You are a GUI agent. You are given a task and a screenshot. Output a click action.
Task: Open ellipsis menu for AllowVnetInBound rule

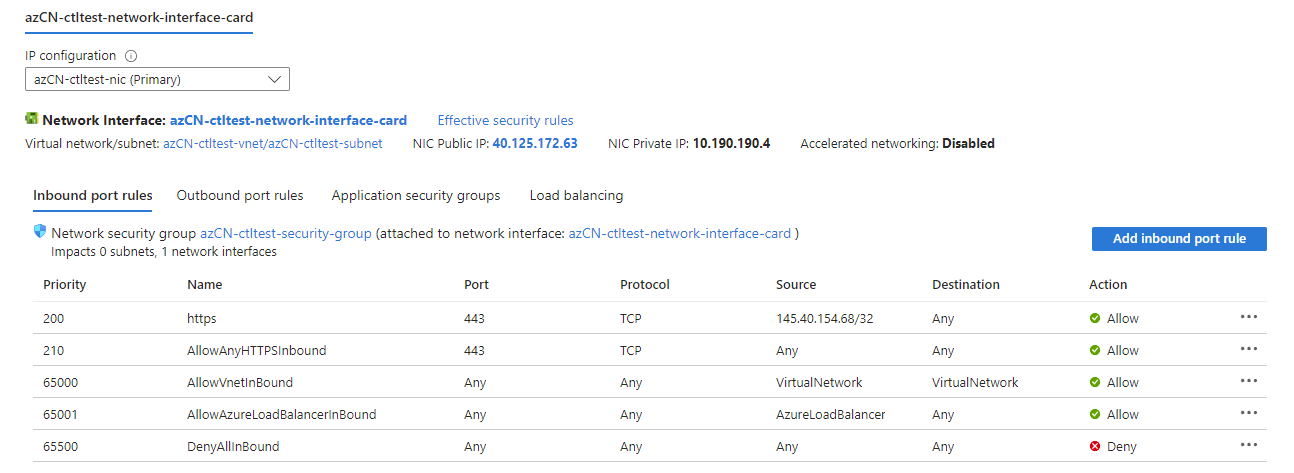pyautogui.click(x=1248, y=381)
